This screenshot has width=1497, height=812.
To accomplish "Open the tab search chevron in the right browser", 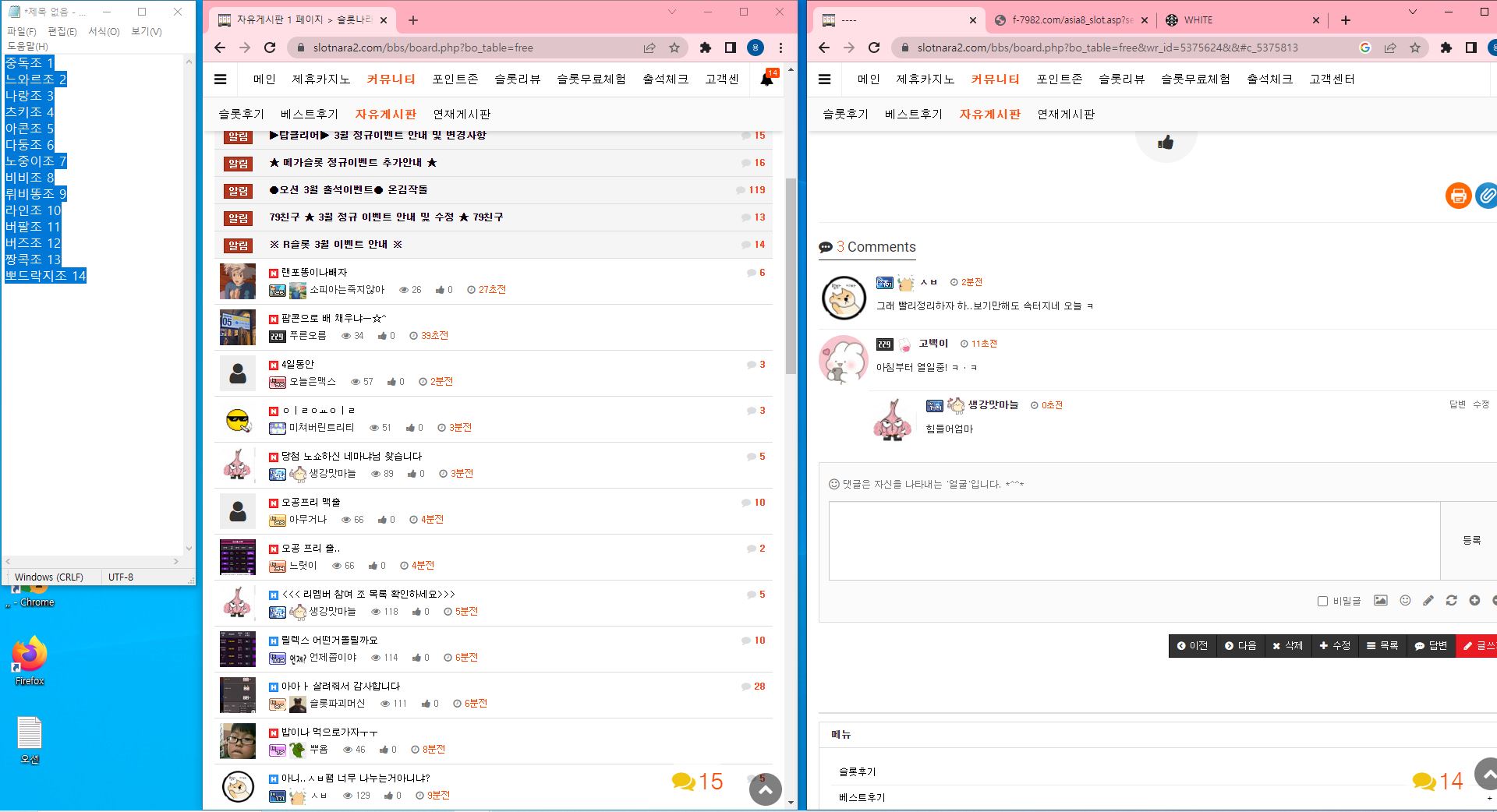I will click(1413, 12).
